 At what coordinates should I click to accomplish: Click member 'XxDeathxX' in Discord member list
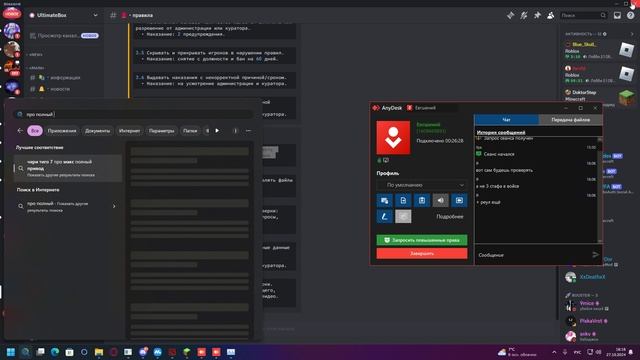point(593,277)
